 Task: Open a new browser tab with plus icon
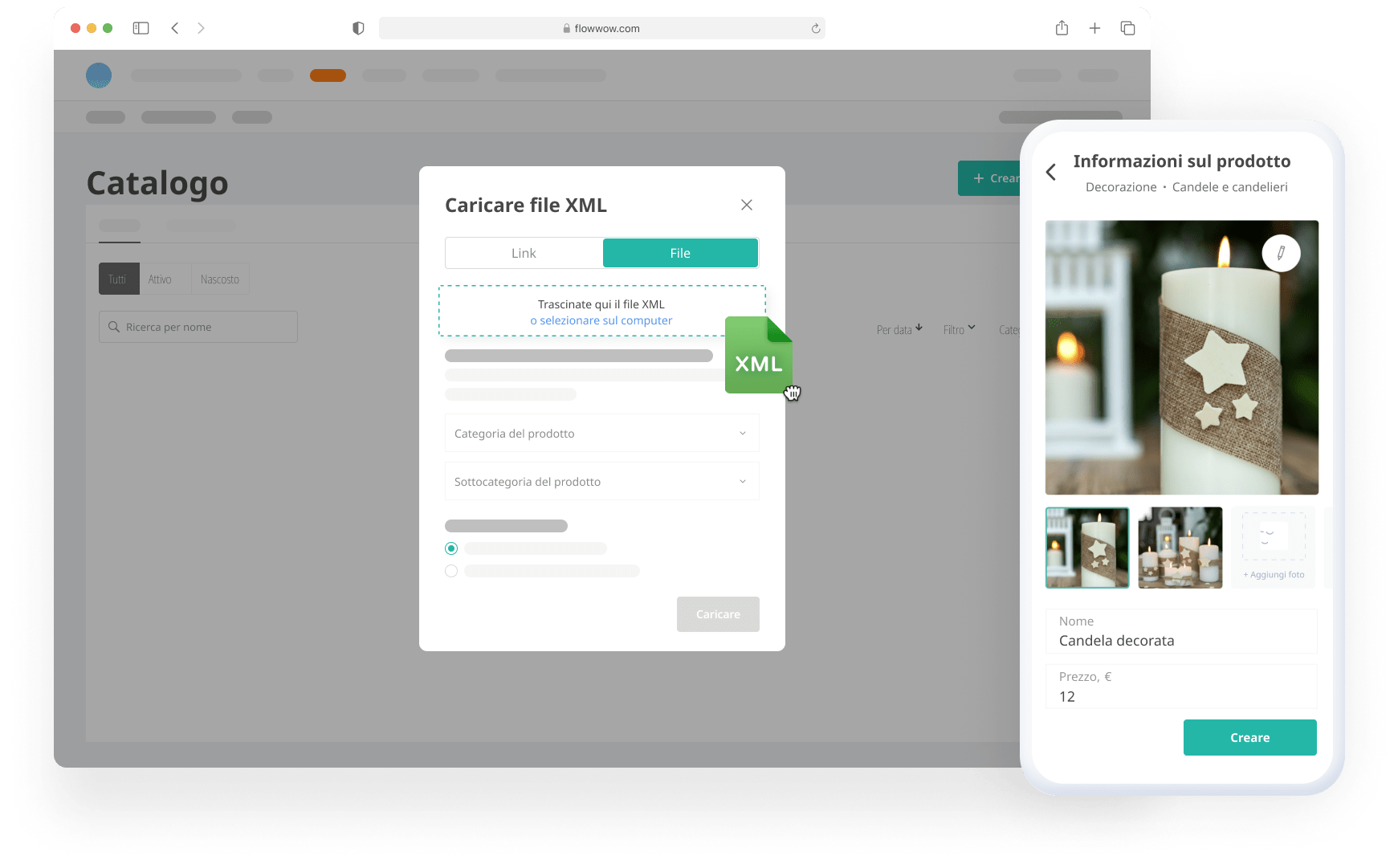pos(1094,28)
